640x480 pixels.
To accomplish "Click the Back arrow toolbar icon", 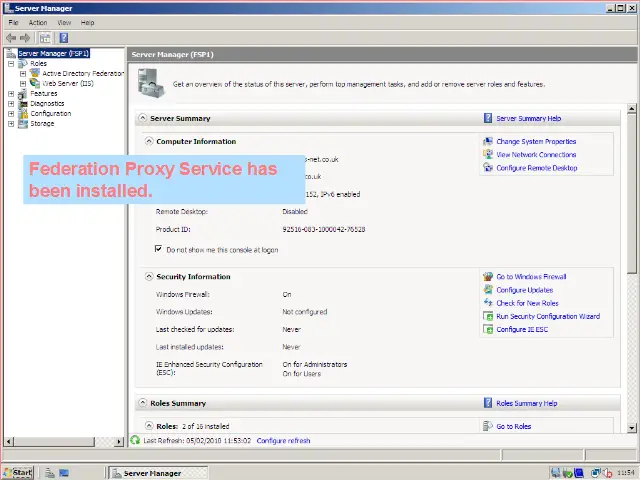I will tap(11, 38).
